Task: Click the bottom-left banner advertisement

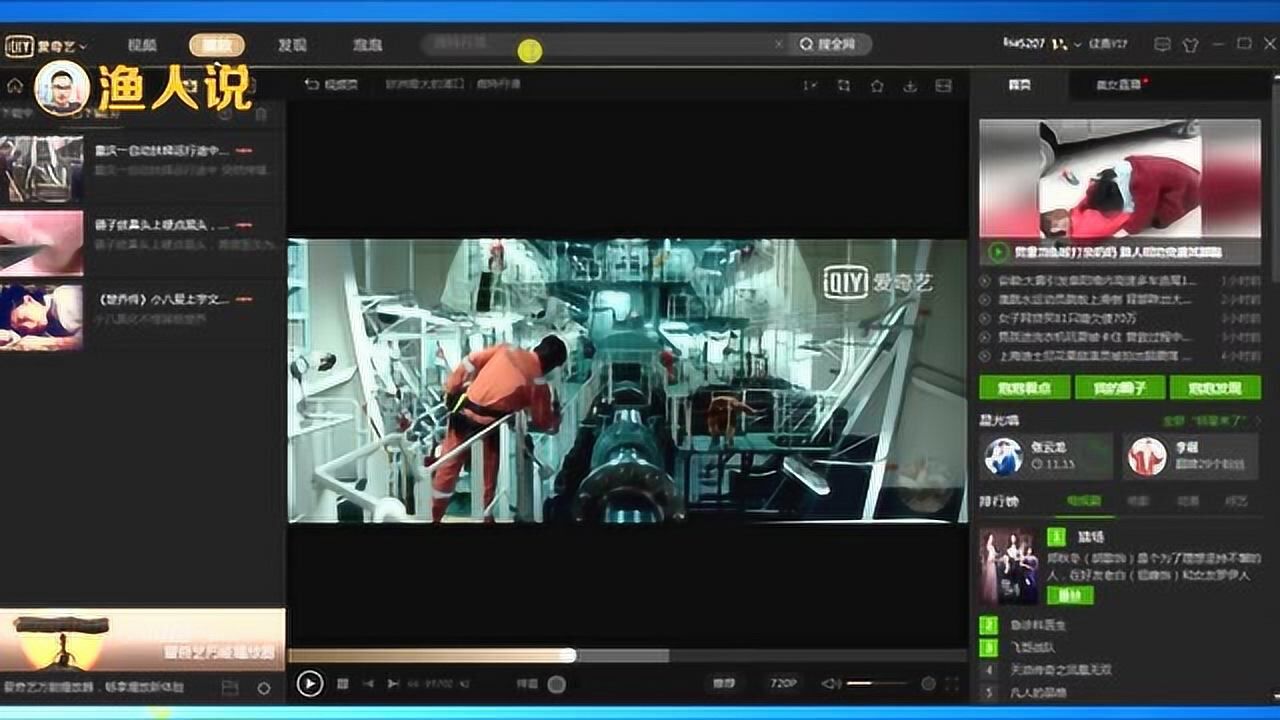Action: tap(142, 640)
